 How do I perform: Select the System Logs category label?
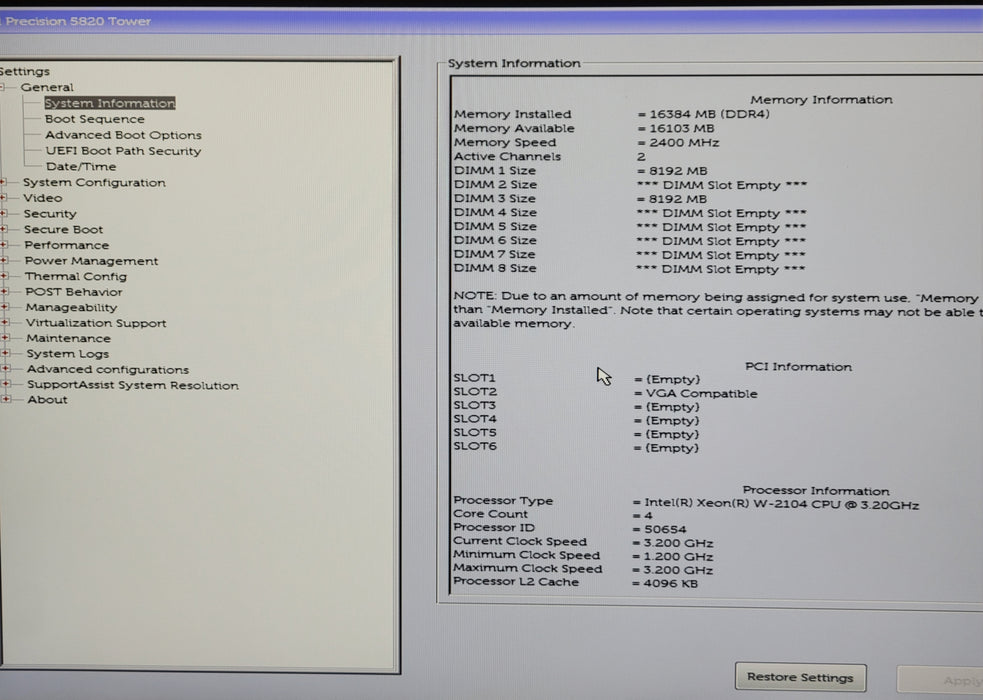tap(68, 354)
